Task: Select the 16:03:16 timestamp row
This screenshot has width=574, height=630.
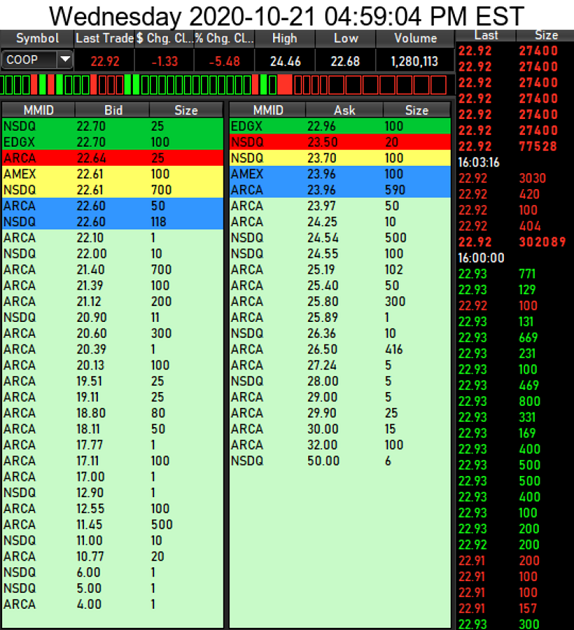Action: tap(515, 162)
